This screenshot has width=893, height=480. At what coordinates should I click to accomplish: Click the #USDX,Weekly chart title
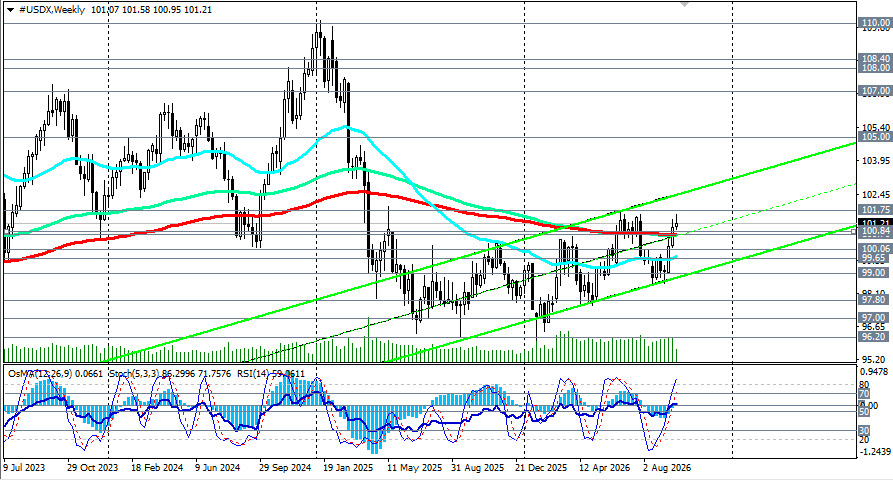[52, 10]
